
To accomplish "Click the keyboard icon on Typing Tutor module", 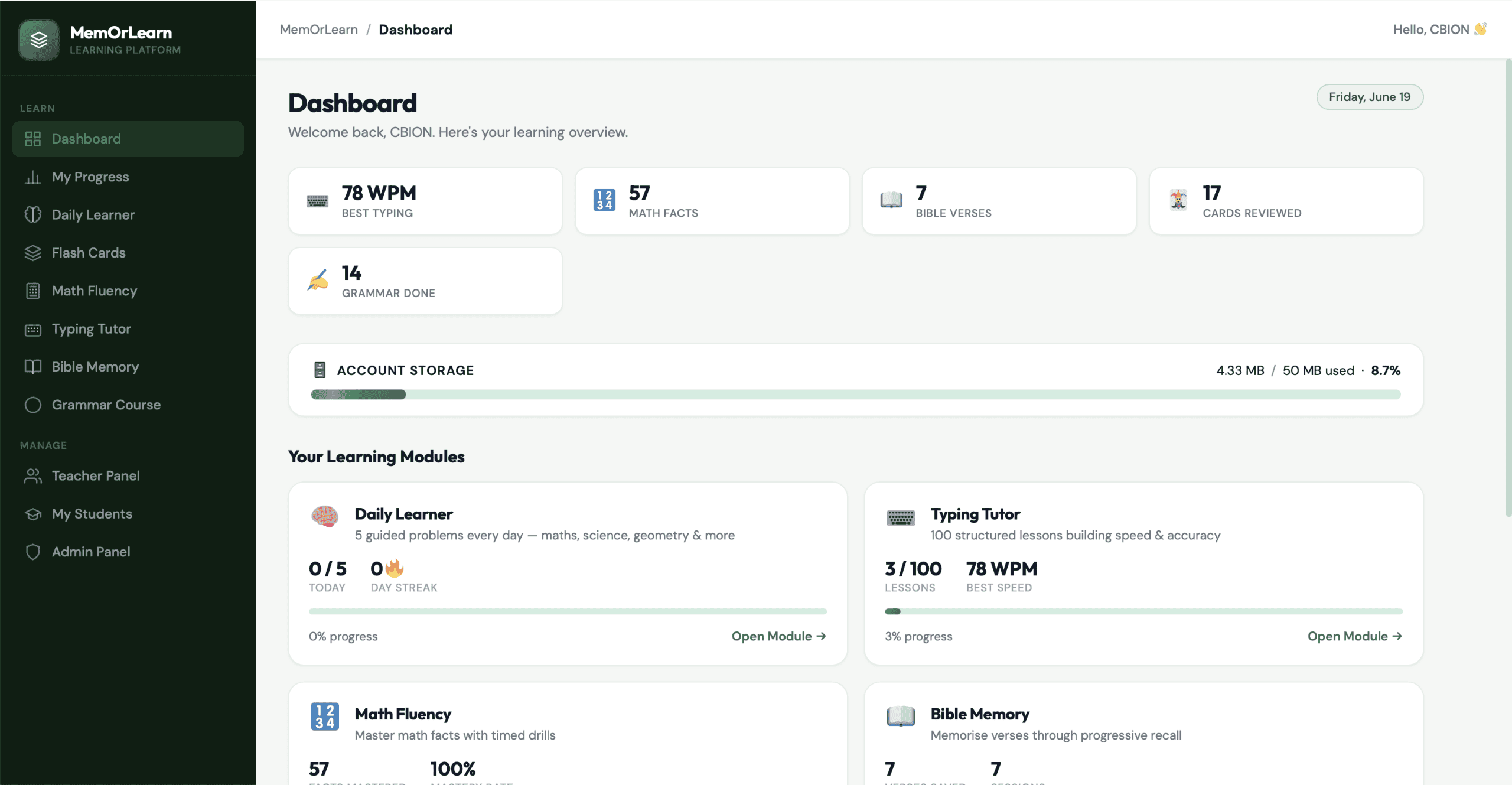I will [901, 518].
